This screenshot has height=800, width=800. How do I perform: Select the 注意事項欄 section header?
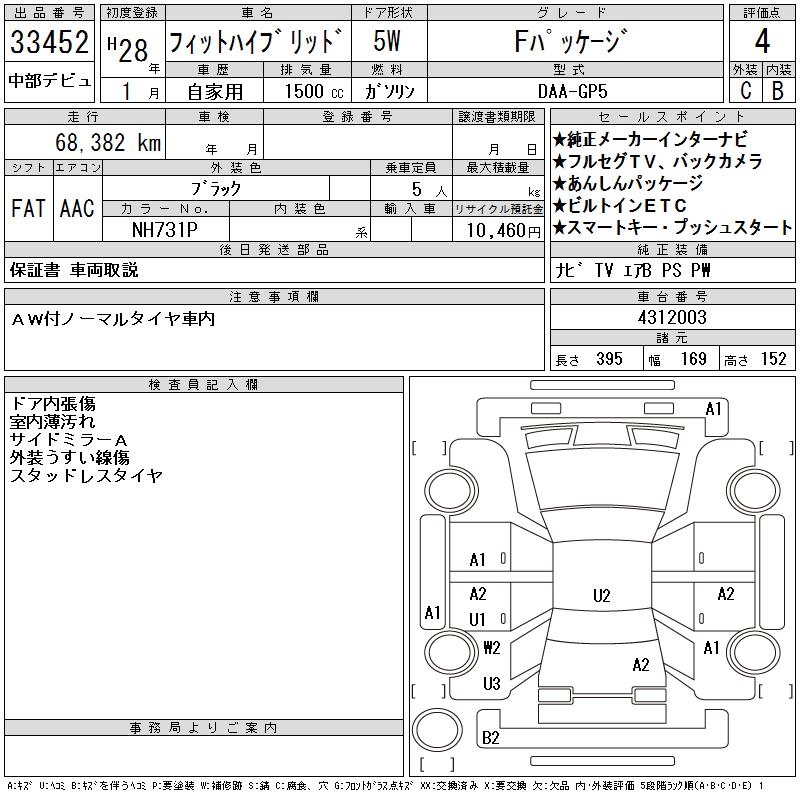tap(274, 297)
